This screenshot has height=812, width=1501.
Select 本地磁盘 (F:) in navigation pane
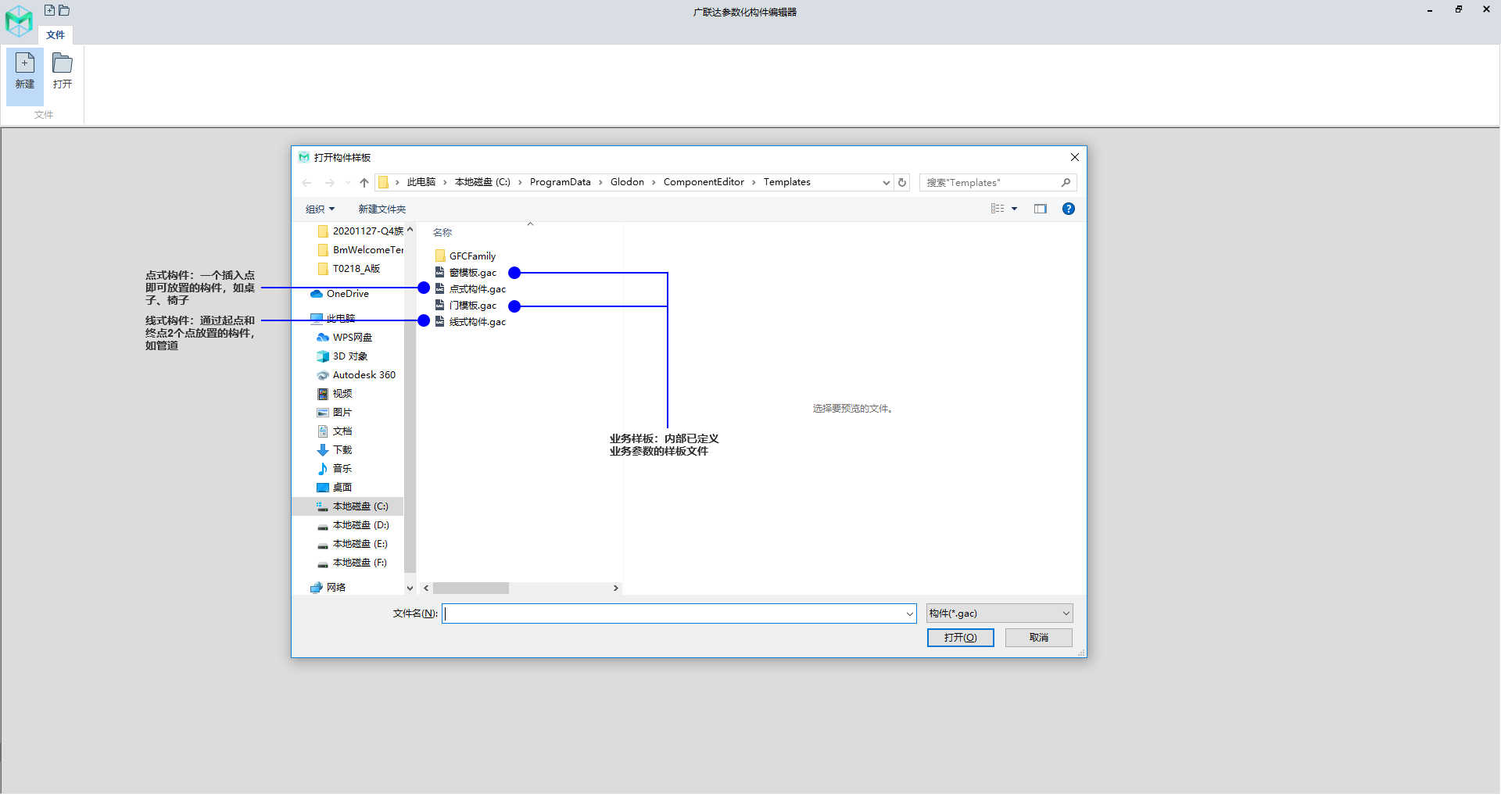coord(353,563)
